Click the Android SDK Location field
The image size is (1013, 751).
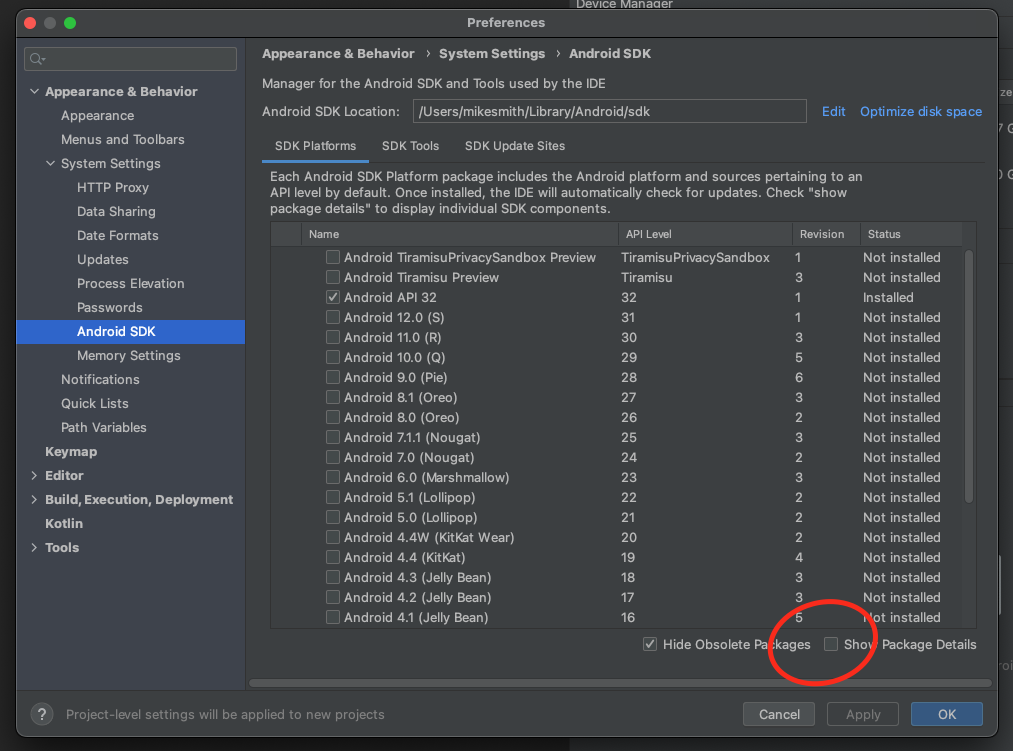609,111
